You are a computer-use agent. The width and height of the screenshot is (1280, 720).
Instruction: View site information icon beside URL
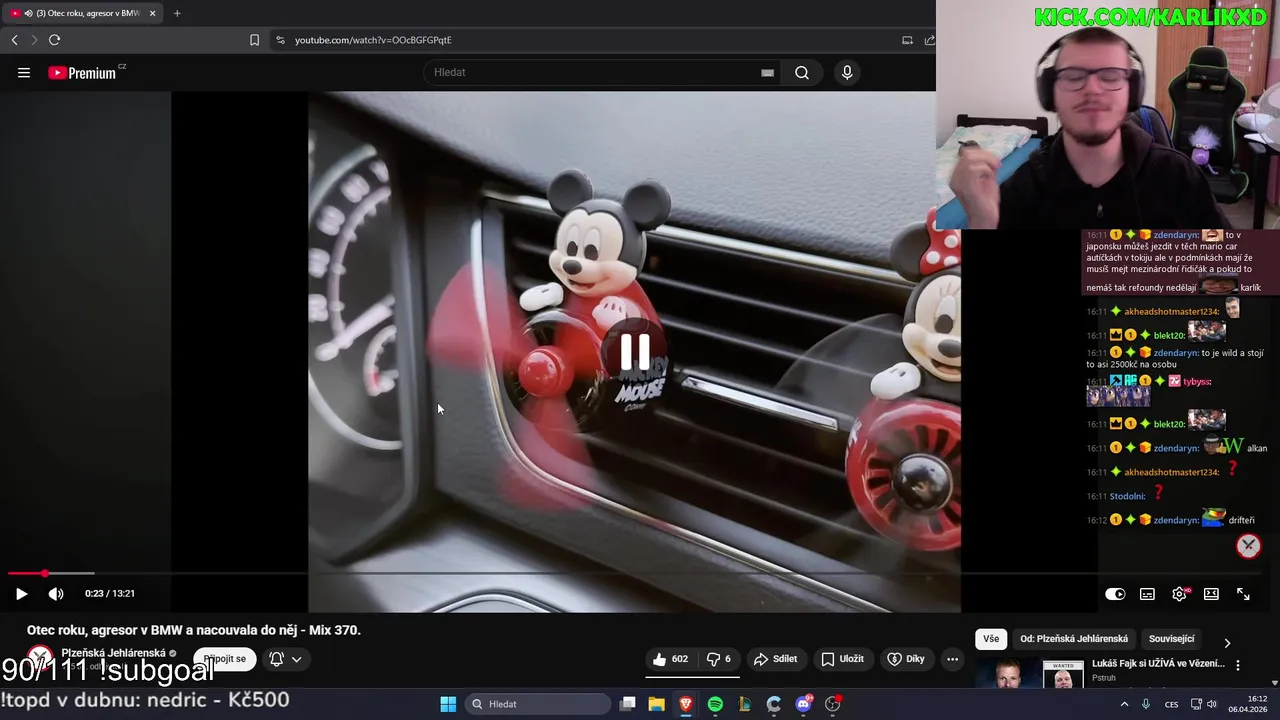click(x=280, y=40)
